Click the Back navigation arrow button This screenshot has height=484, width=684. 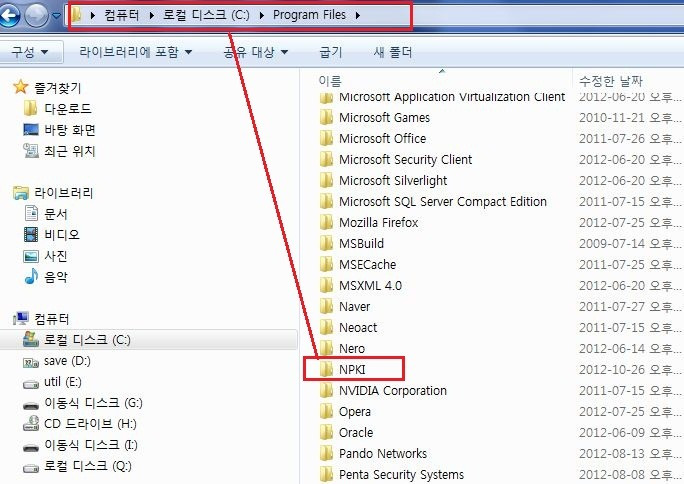pyautogui.click(x=9, y=15)
